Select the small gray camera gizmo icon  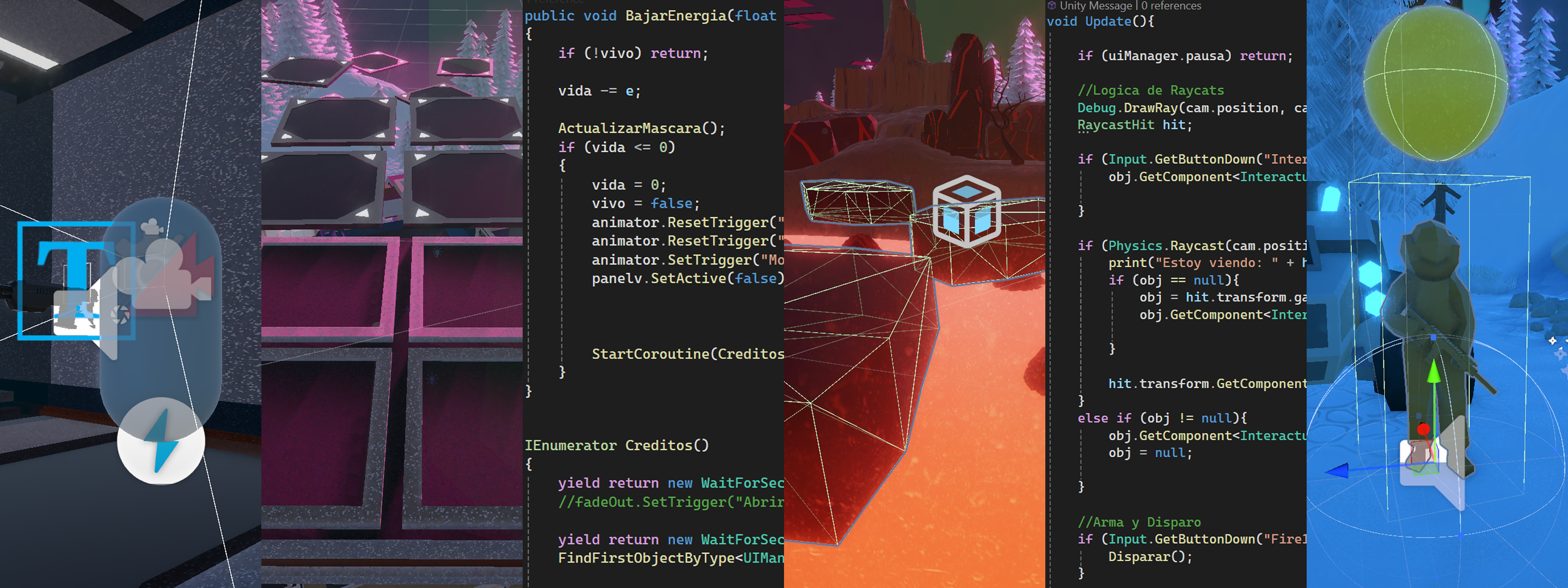(x=152, y=227)
